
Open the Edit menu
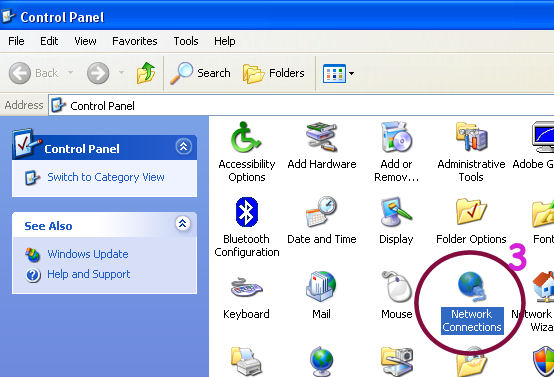49,41
